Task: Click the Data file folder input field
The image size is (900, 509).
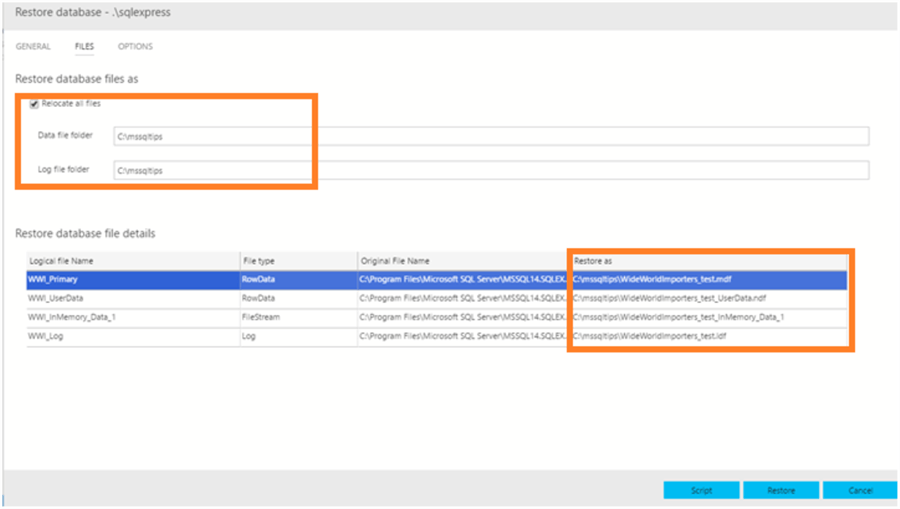Action: point(490,136)
